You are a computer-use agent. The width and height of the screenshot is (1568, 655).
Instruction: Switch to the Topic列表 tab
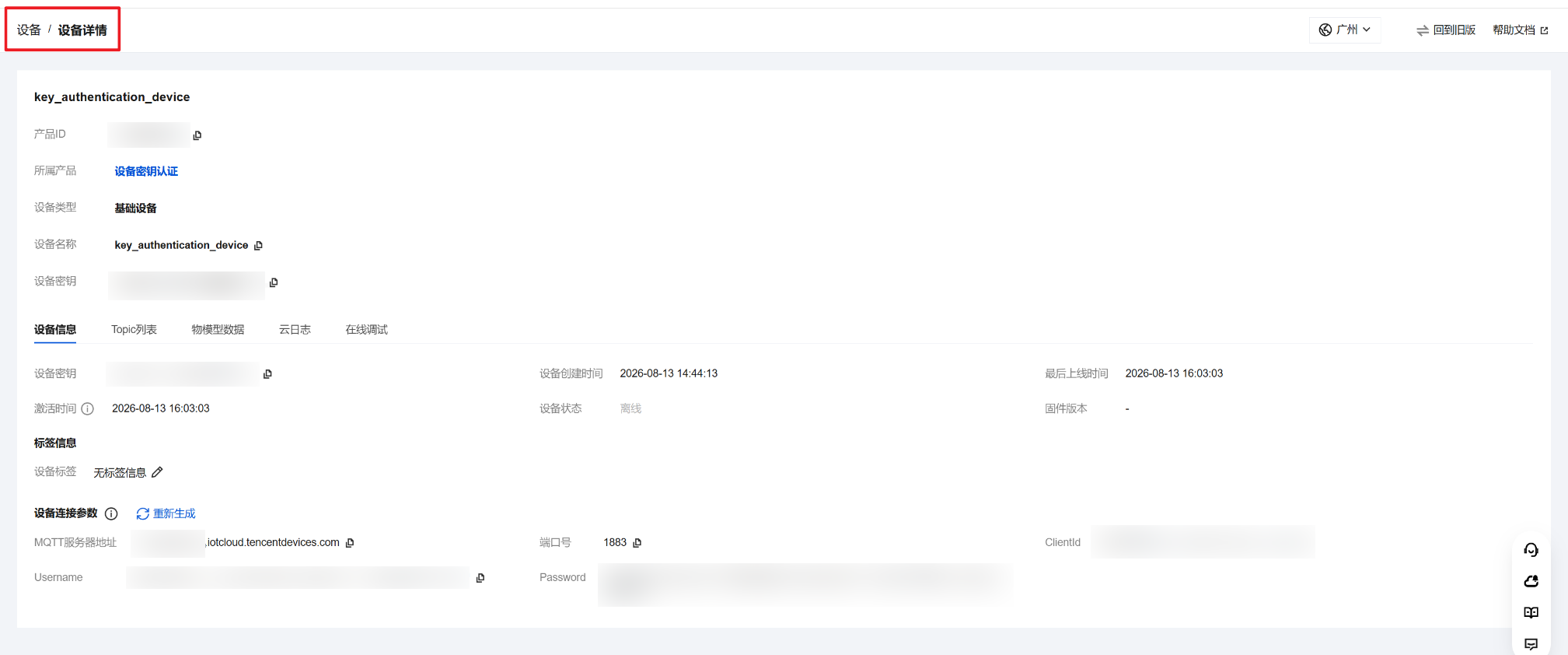coord(134,330)
